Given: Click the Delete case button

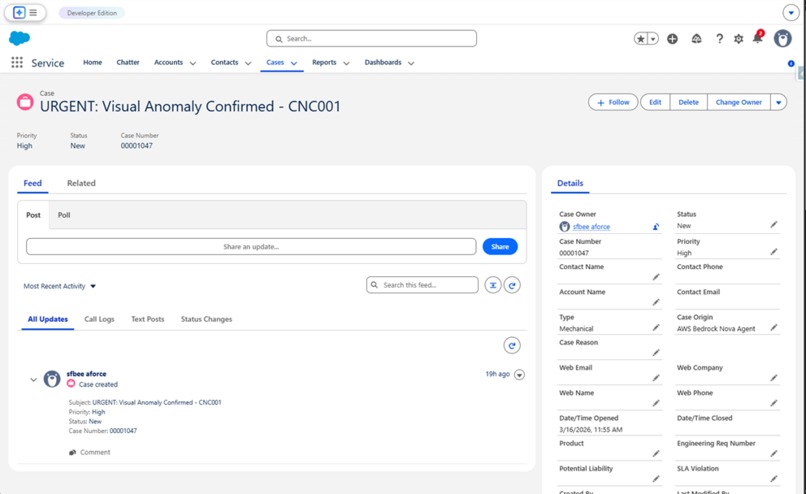Looking at the screenshot, I should [688, 102].
